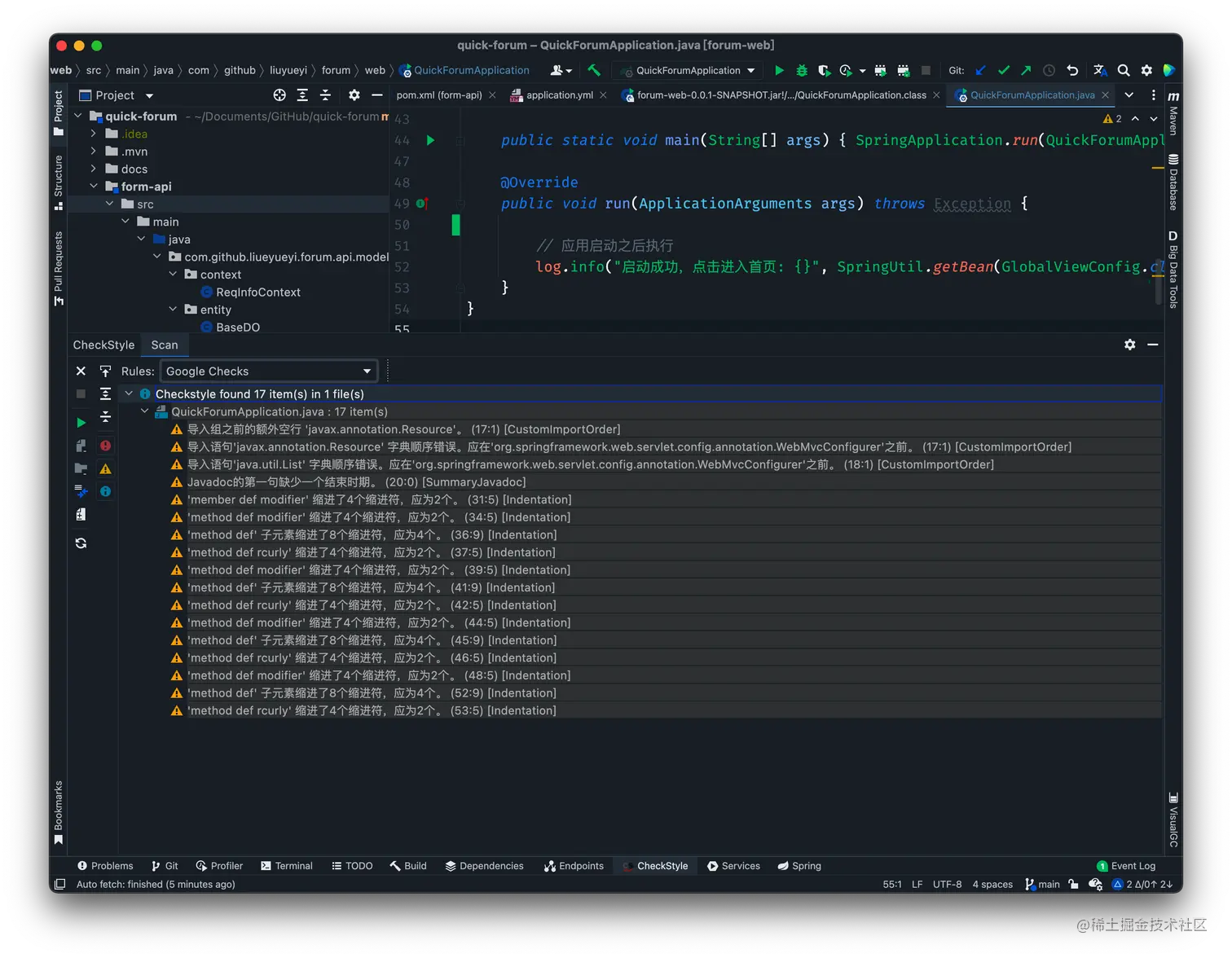The width and height of the screenshot is (1232, 958).
Task: Locate opened file with the crosshair icon in Project panel
Action: pos(279,95)
